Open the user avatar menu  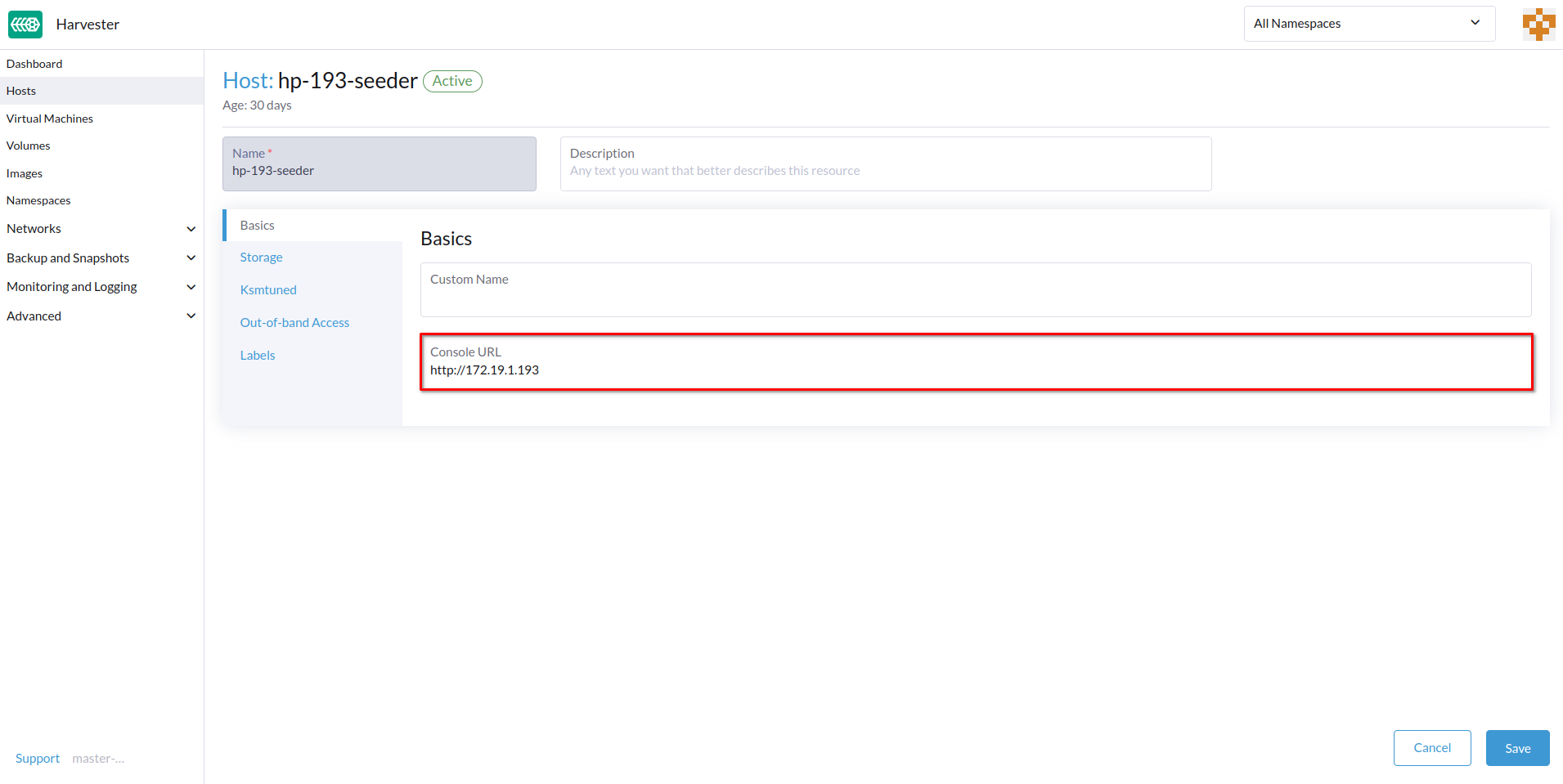click(x=1537, y=24)
